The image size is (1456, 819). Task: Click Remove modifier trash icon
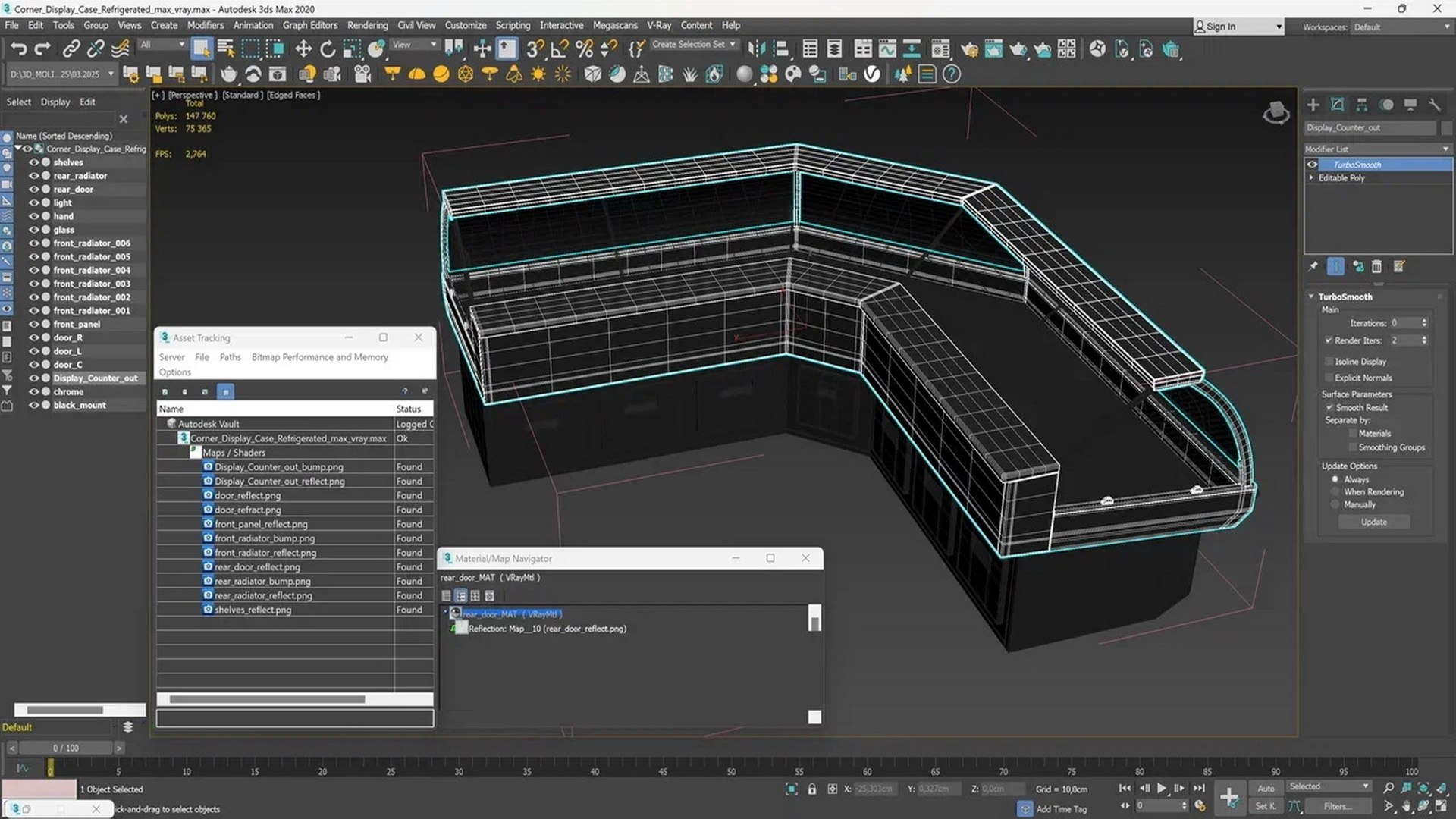1376,266
